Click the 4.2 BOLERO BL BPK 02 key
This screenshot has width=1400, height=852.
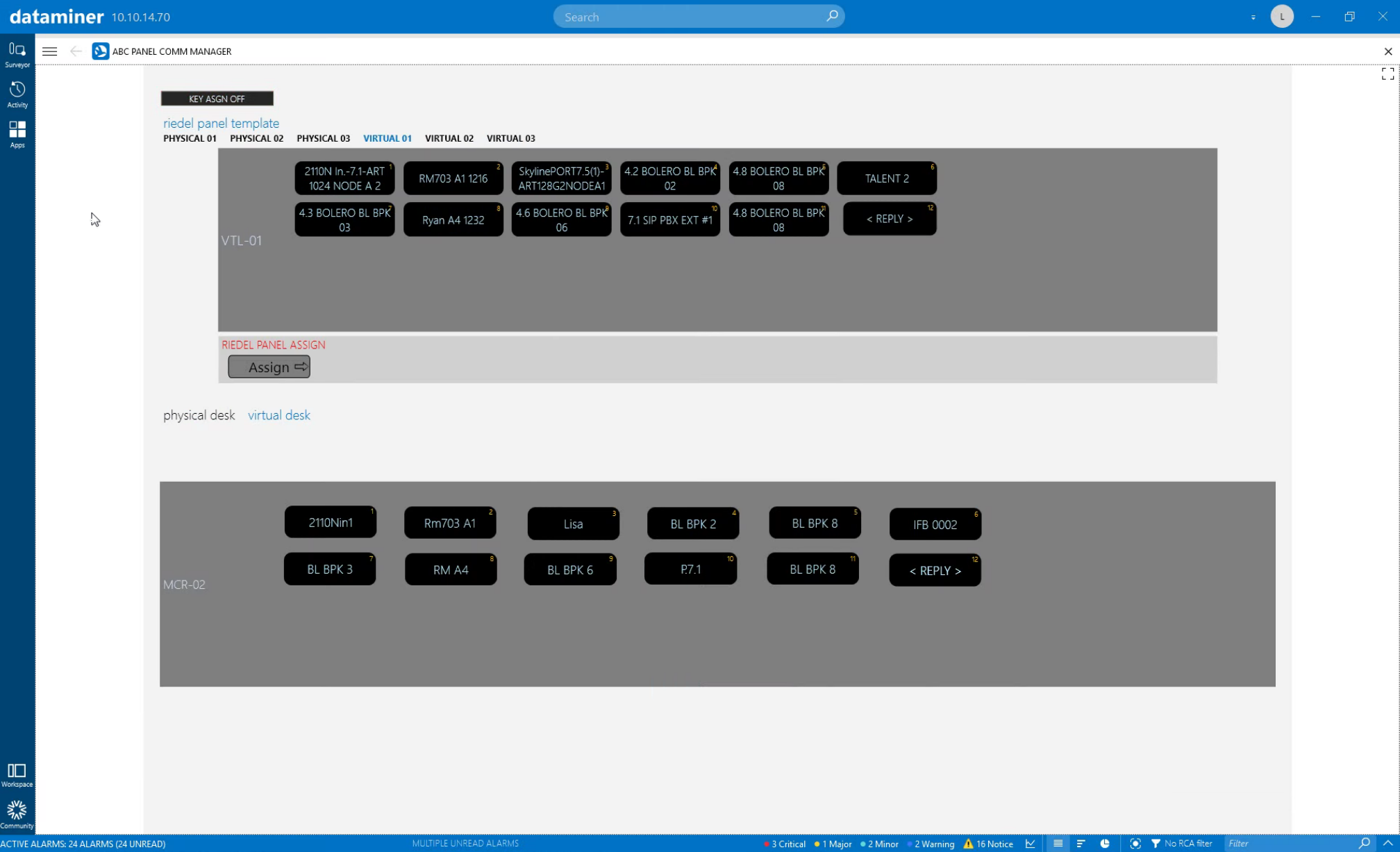(670, 178)
